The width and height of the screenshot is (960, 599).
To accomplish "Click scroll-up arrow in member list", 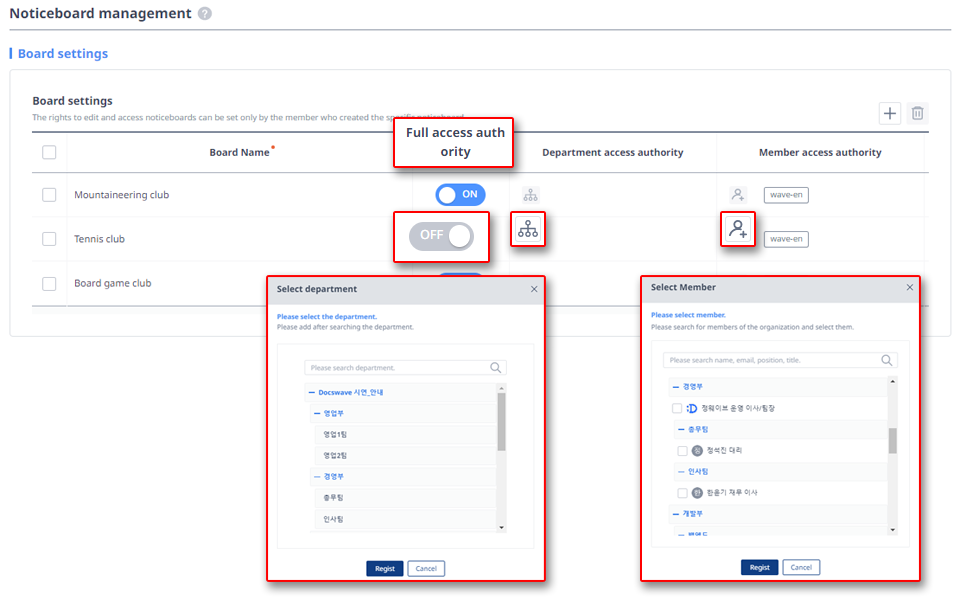I will click(893, 382).
